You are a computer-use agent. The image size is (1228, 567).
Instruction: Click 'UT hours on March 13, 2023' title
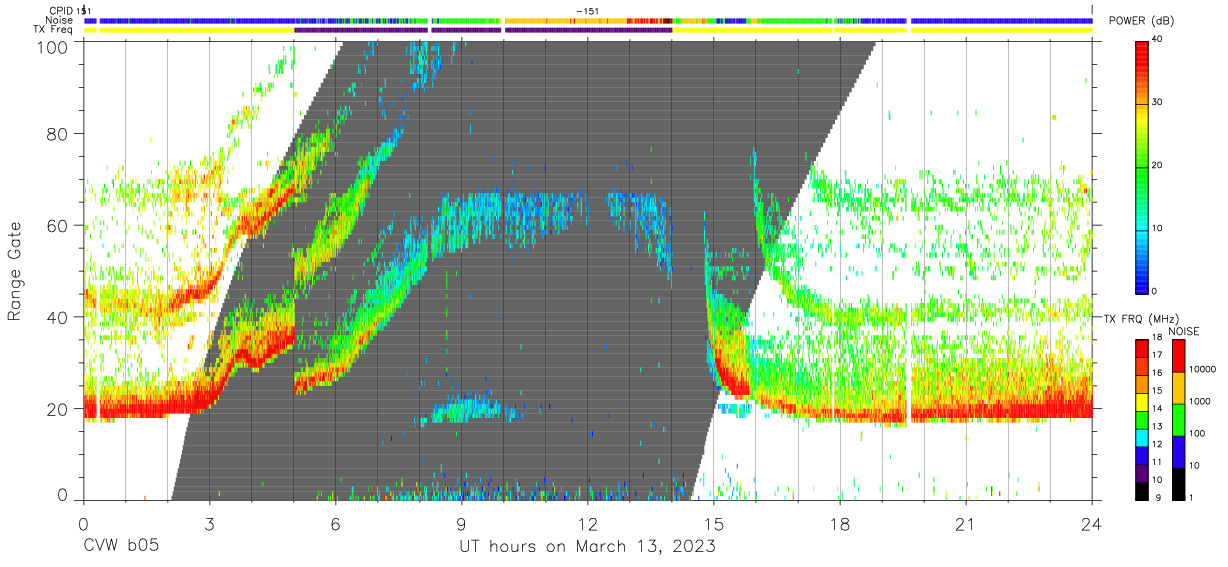point(587,547)
